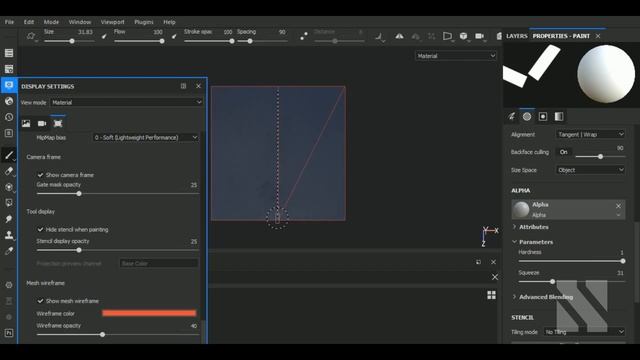Open the viewport Material dropdown
Screen dimensions: 640x360
pos(456,56)
